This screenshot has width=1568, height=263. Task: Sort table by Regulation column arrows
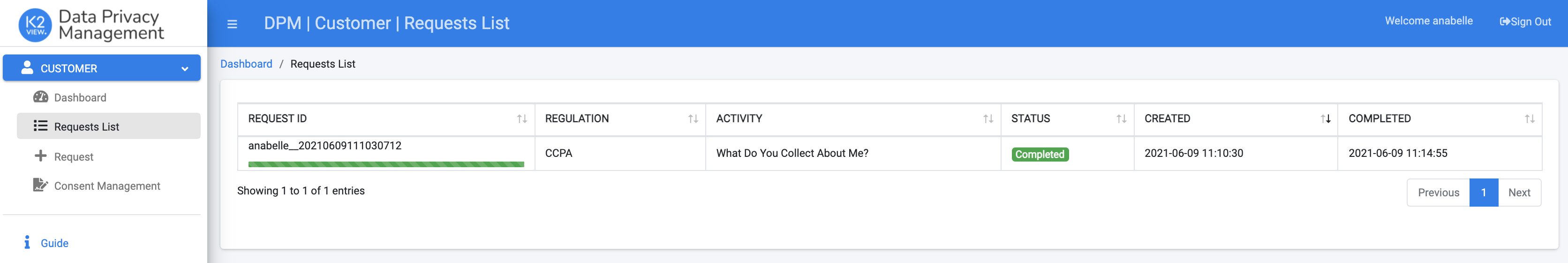pyautogui.click(x=693, y=119)
